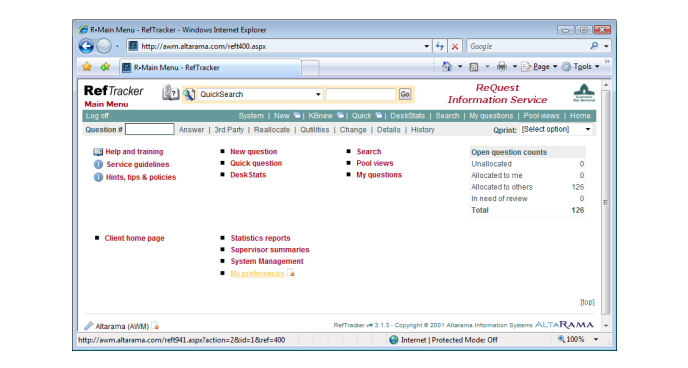This screenshot has width=688, height=368.
Task: Click the My preferences link
Action: pyautogui.click(x=257, y=273)
